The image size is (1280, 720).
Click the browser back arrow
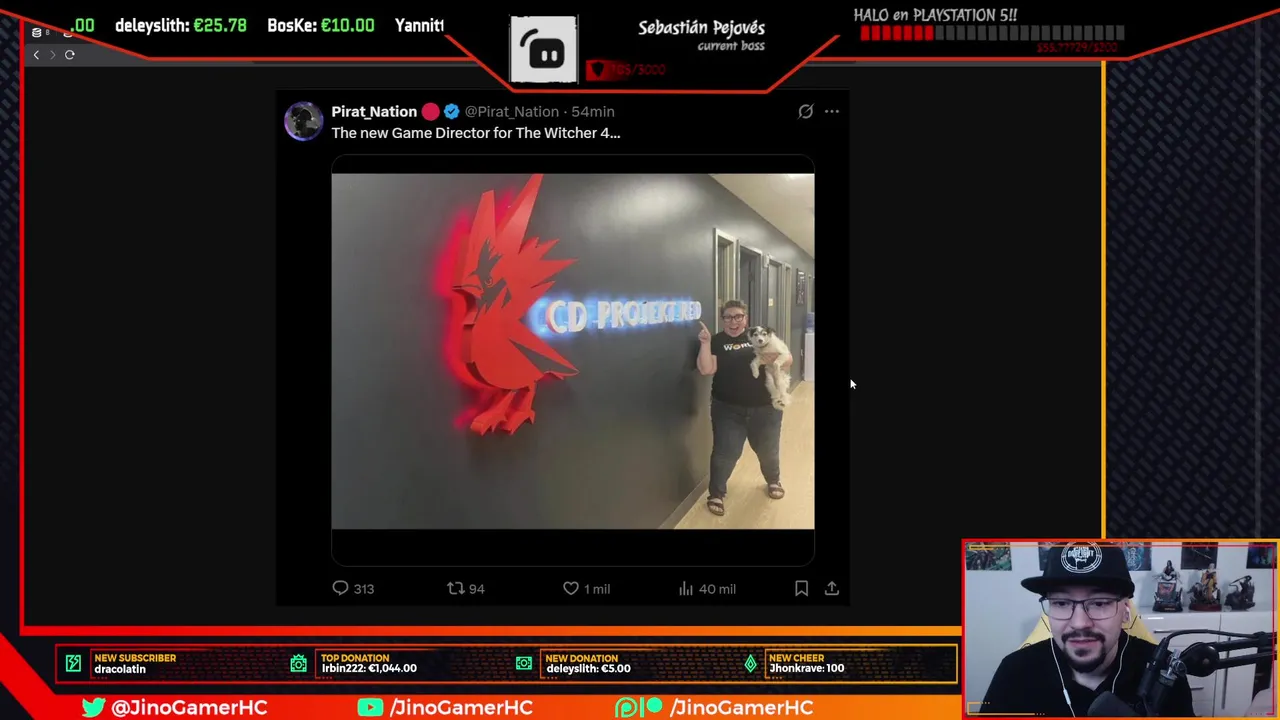point(36,55)
